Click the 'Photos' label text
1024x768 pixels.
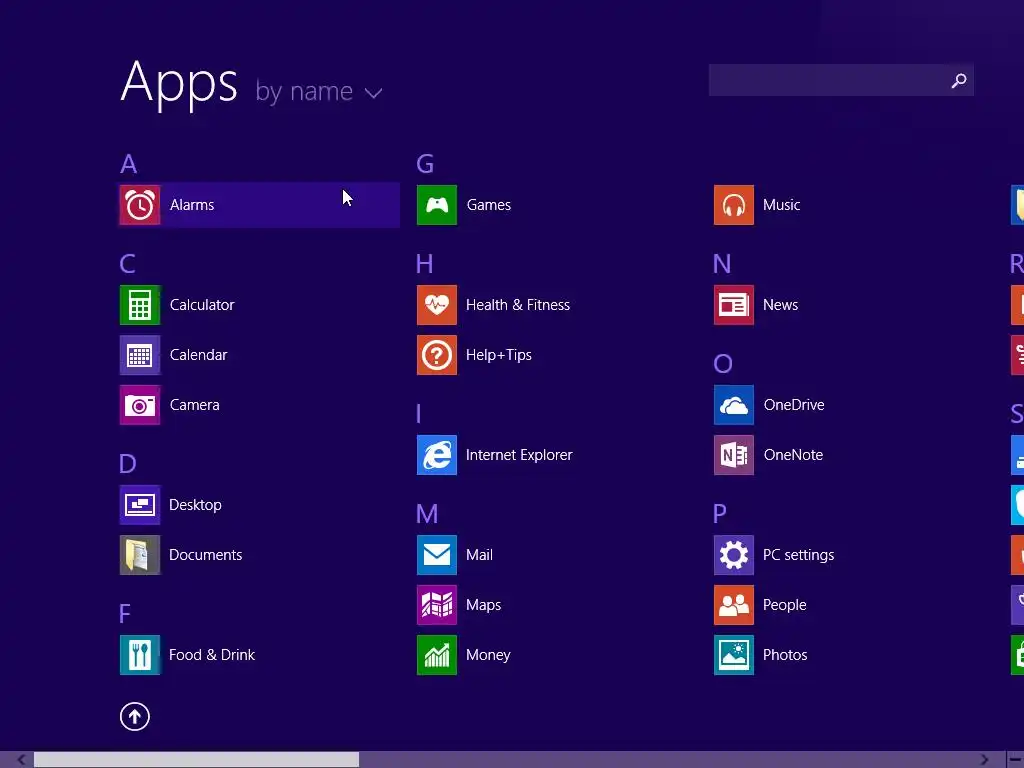785,655
